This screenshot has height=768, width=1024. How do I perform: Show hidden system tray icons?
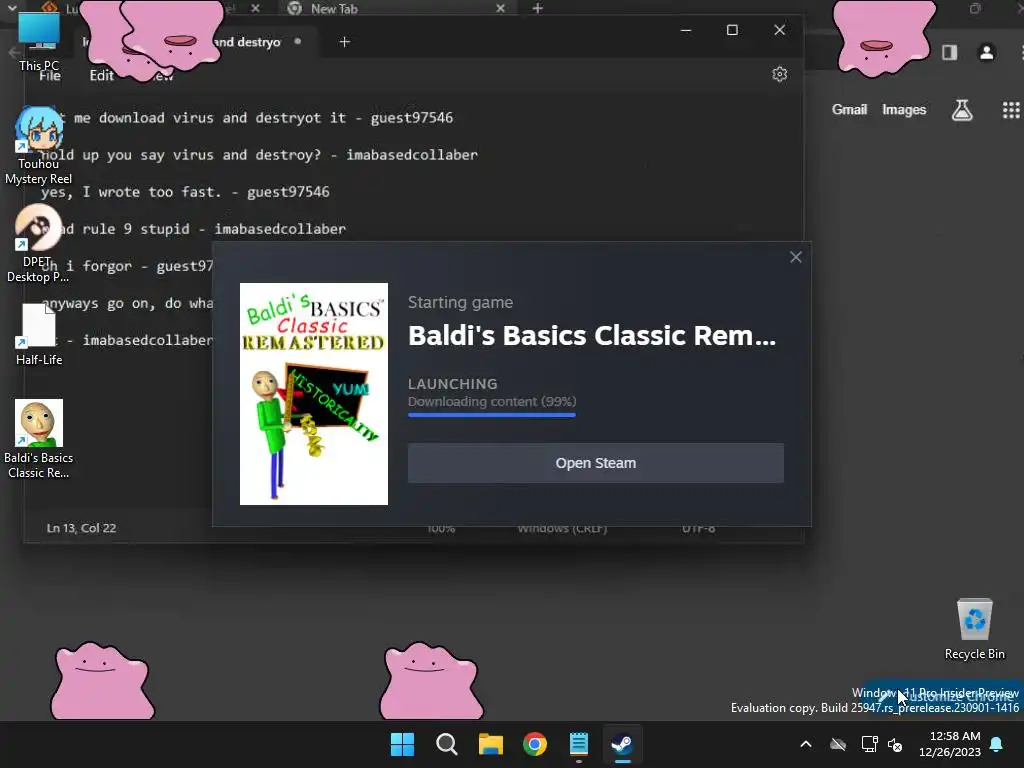coord(806,744)
